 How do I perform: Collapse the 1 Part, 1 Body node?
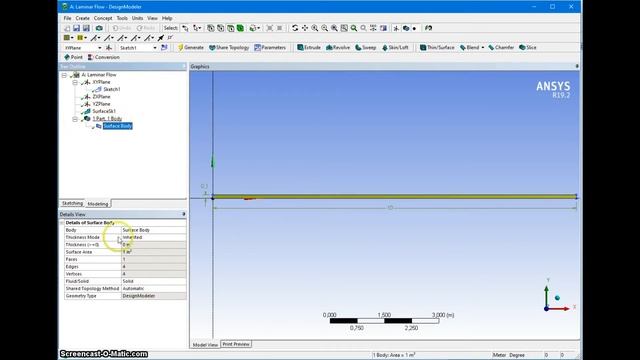pos(75,119)
